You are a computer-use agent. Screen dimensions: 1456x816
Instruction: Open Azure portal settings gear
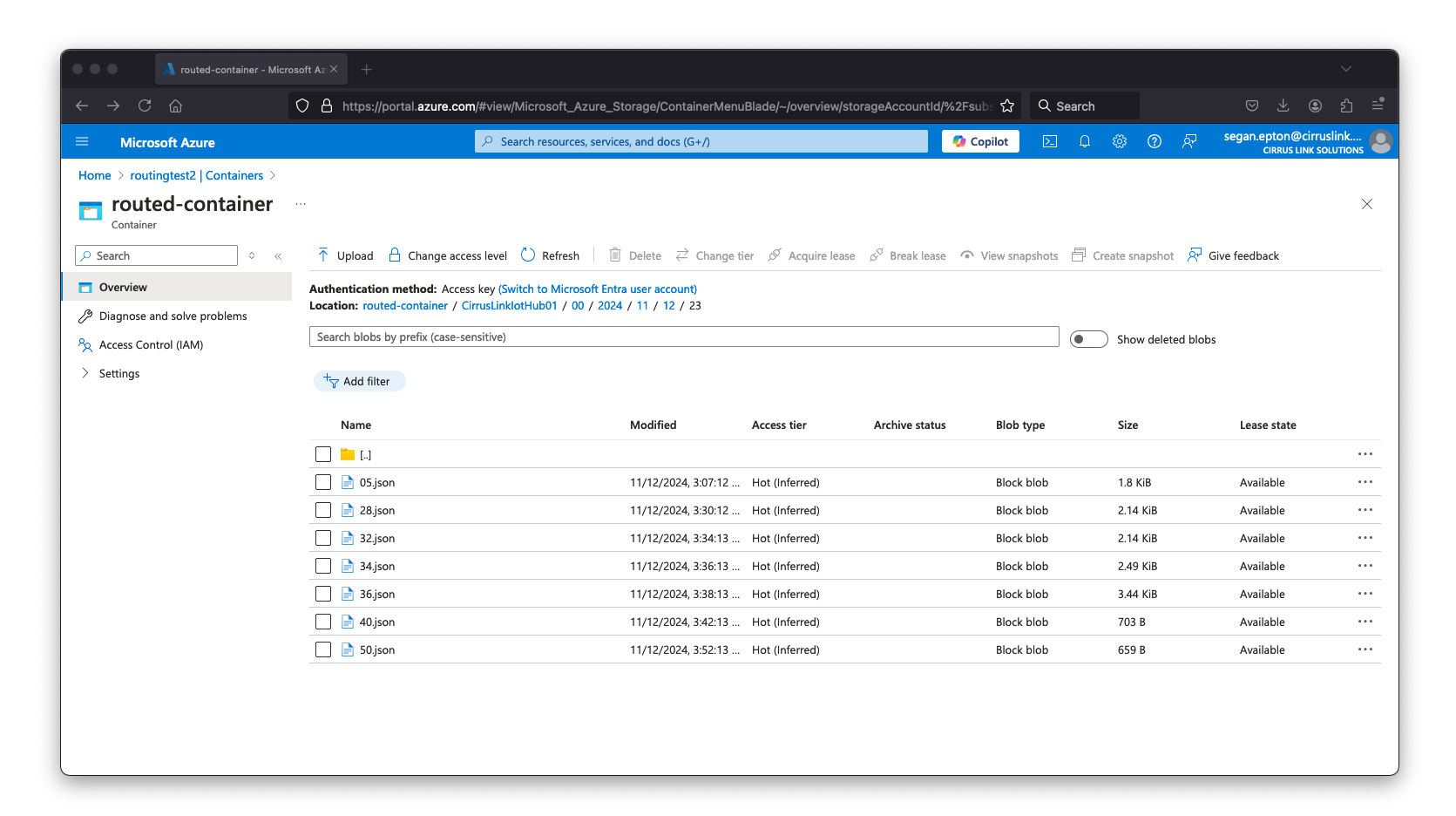tap(1120, 141)
